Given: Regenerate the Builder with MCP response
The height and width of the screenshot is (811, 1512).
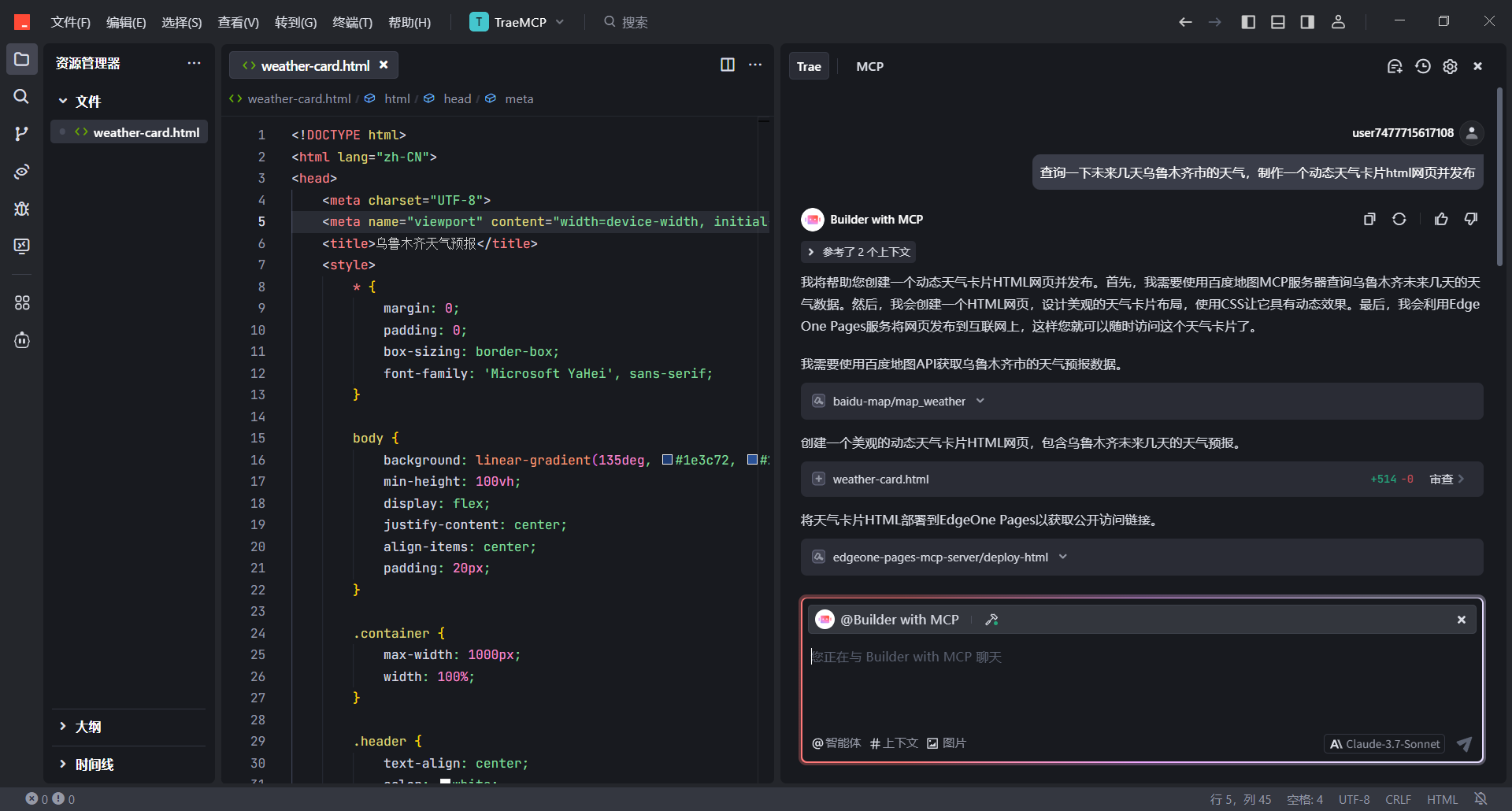Looking at the screenshot, I should click(x=1399, y=219).
